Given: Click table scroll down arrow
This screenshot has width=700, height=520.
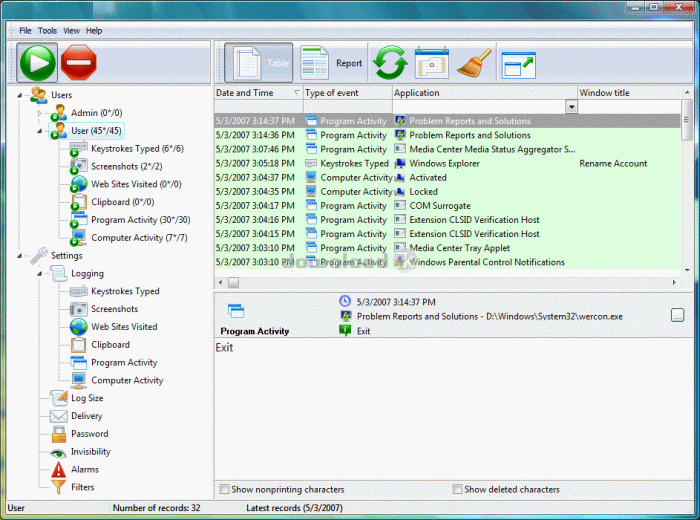Looking at the screenshot, I should coord(687,270).
